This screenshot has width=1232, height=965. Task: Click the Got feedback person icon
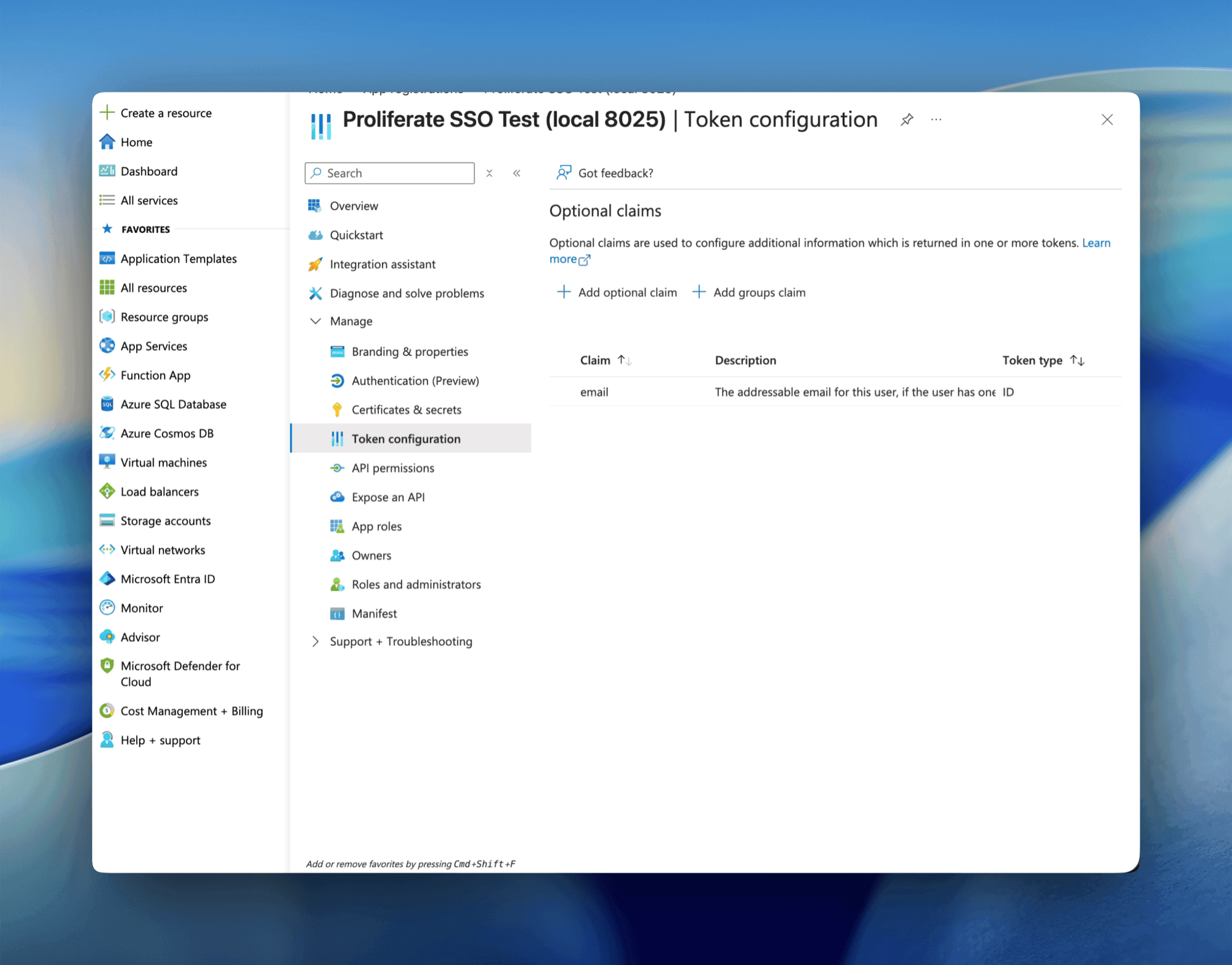[564, 173]
